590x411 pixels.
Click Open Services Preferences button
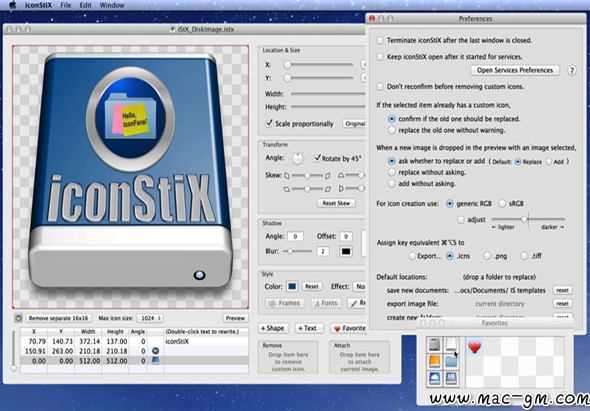[x=515, y=70]
